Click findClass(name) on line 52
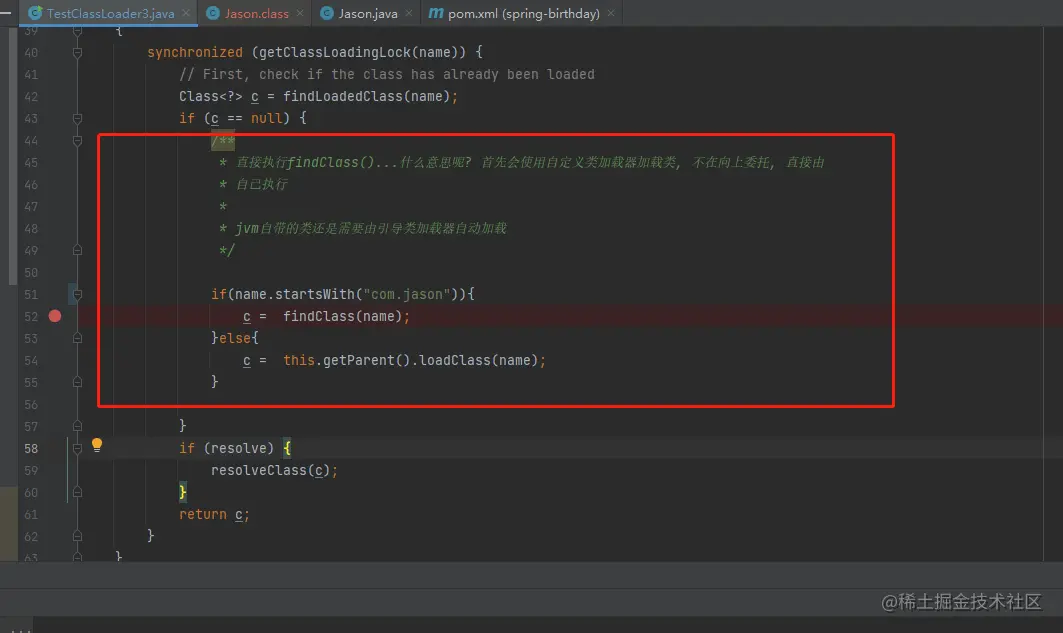This screenshot has width=1063, height=633. [x=342, y=316]
